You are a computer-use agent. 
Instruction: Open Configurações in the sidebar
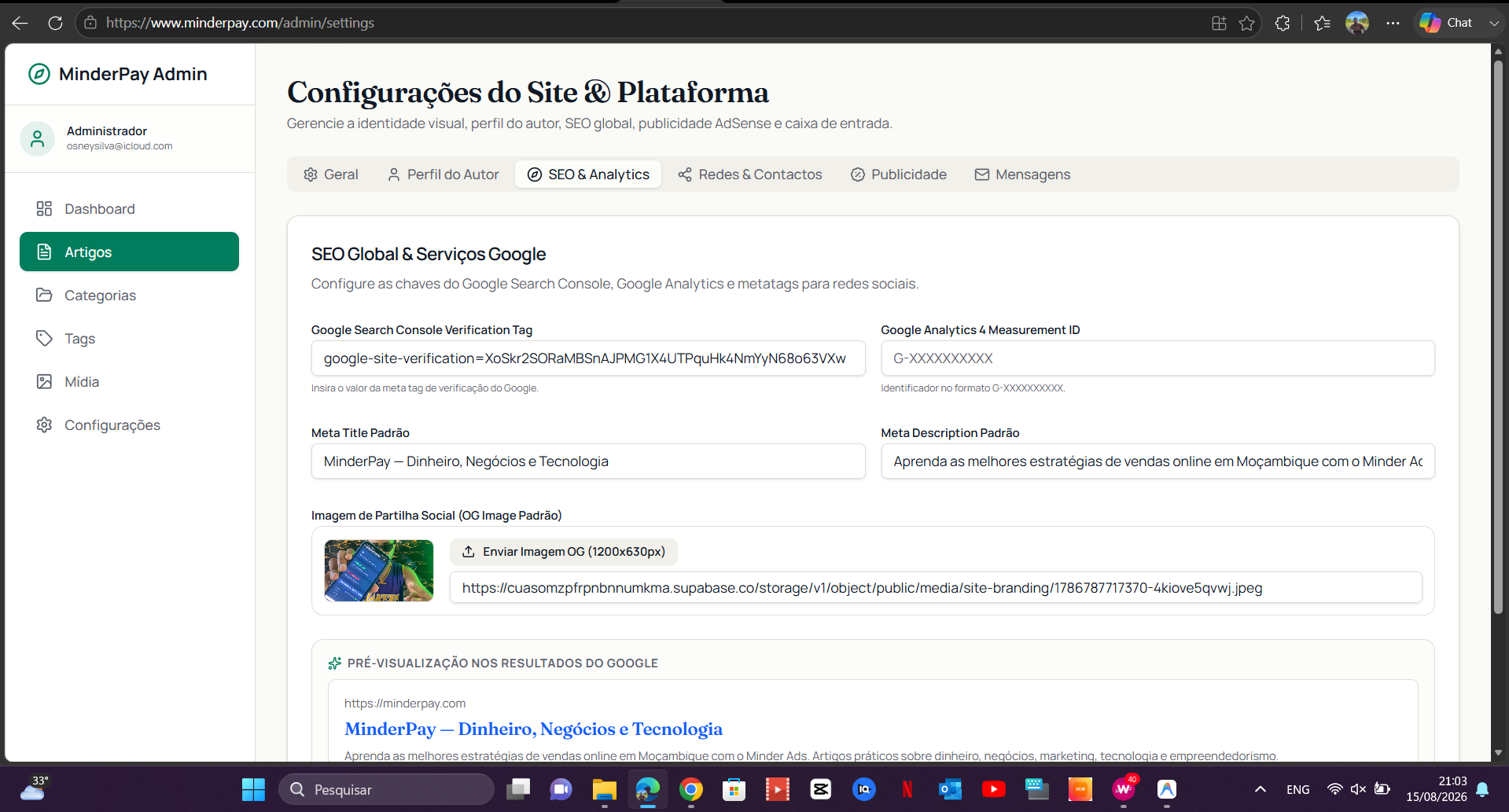(129, 425)
